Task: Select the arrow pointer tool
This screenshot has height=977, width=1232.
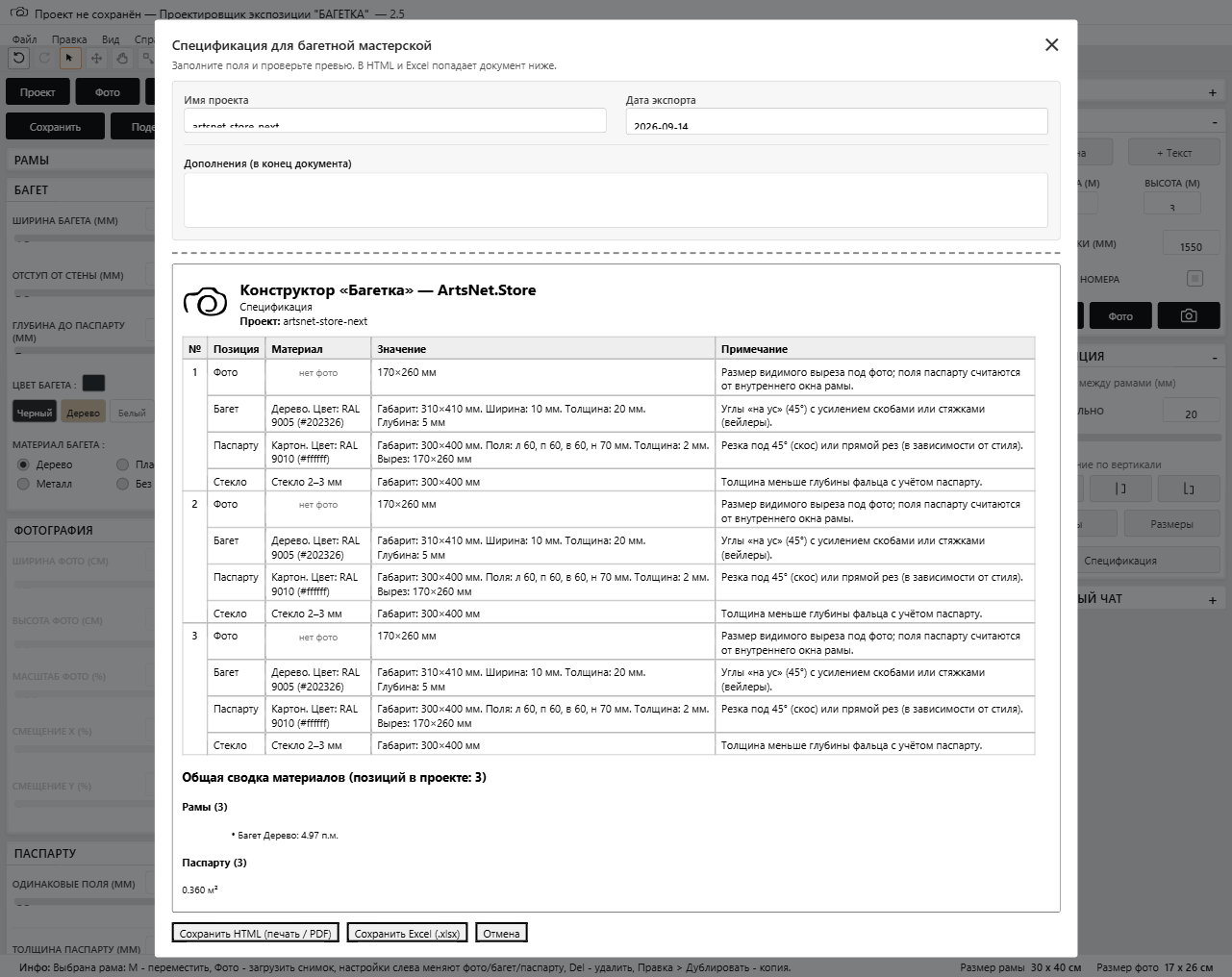Action: coord(69,59)
